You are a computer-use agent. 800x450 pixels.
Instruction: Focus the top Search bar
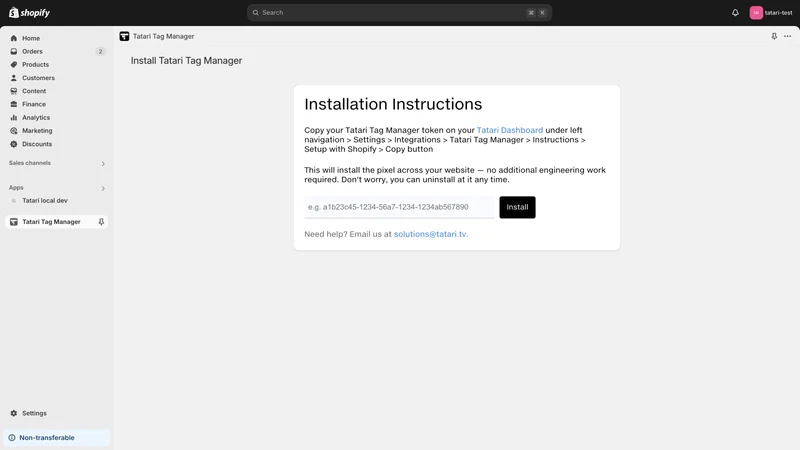tap(399, 13)
